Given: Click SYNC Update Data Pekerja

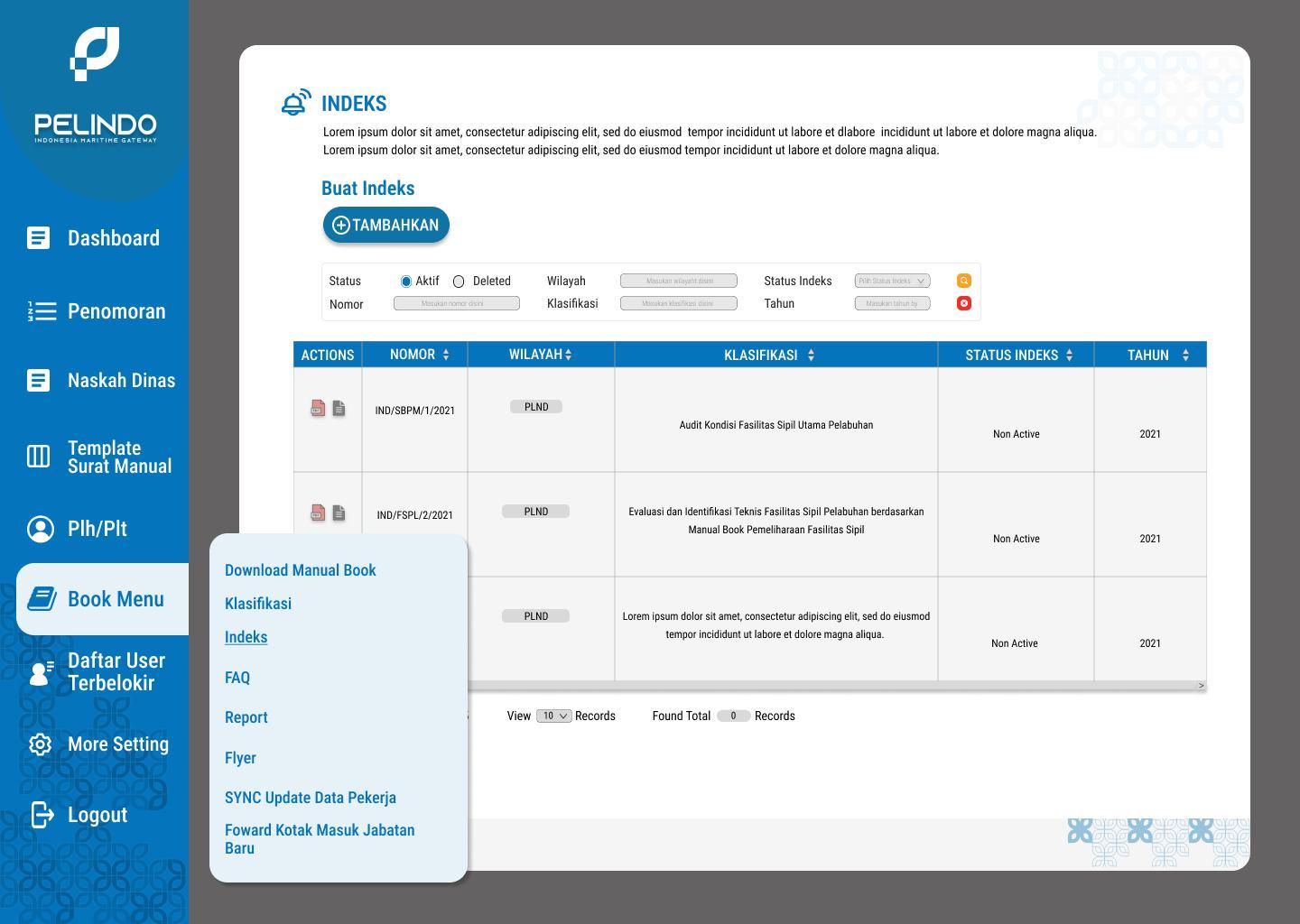Looking at the screenshot, I should [x=311, y=798].
